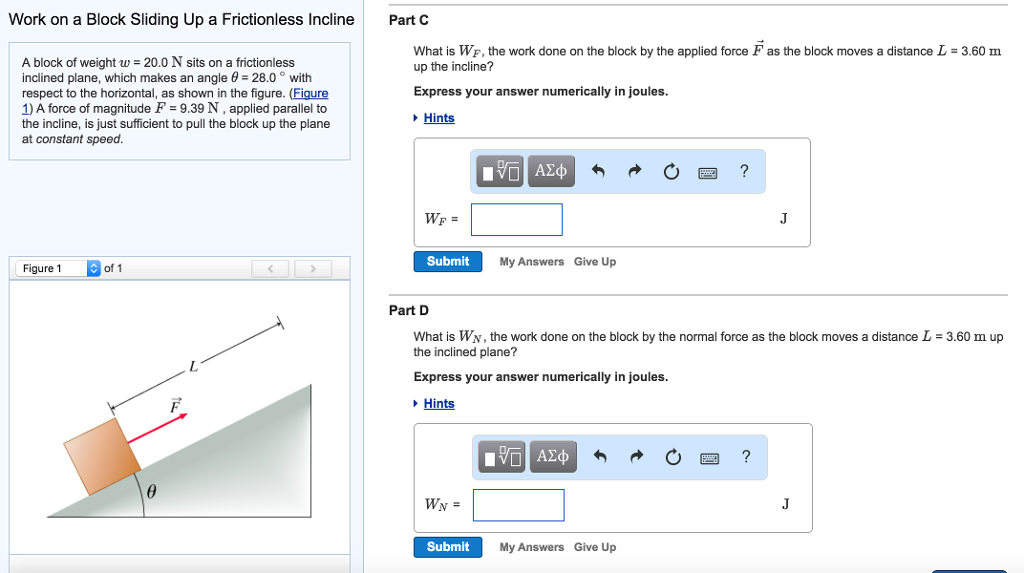Click Give Up for Part D
1024x573 pixels.
[x=595, y=547]
